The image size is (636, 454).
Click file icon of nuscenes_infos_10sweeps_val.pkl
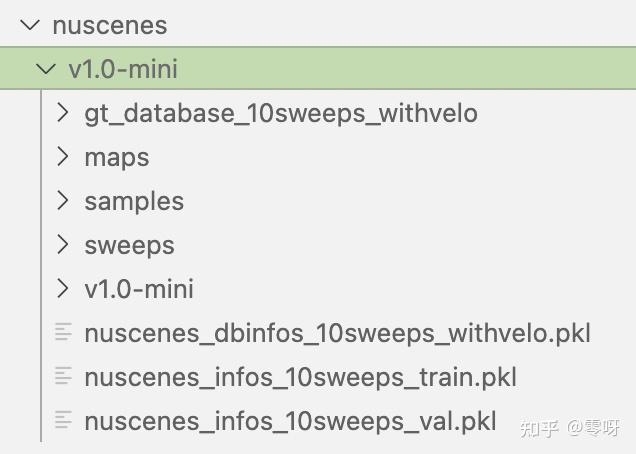click(x=63, y=420)
